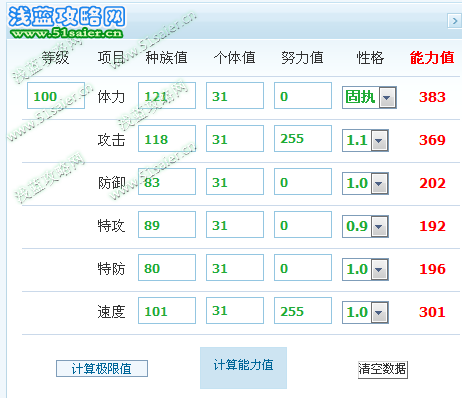Click the 速度 种族值 field showing 101
462x398 pixels.
167,311
